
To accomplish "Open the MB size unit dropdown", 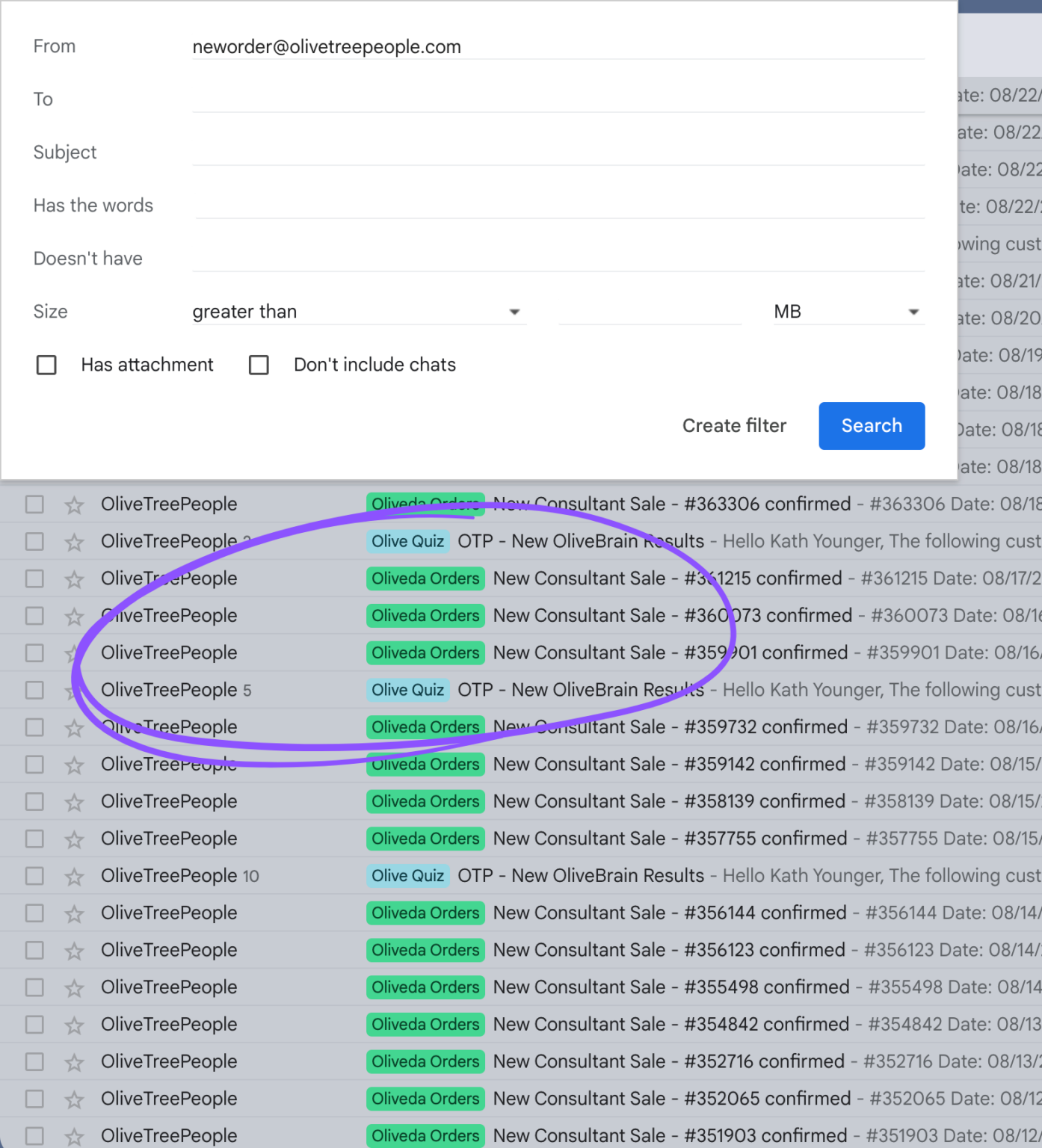I will (x=848, y=312).
